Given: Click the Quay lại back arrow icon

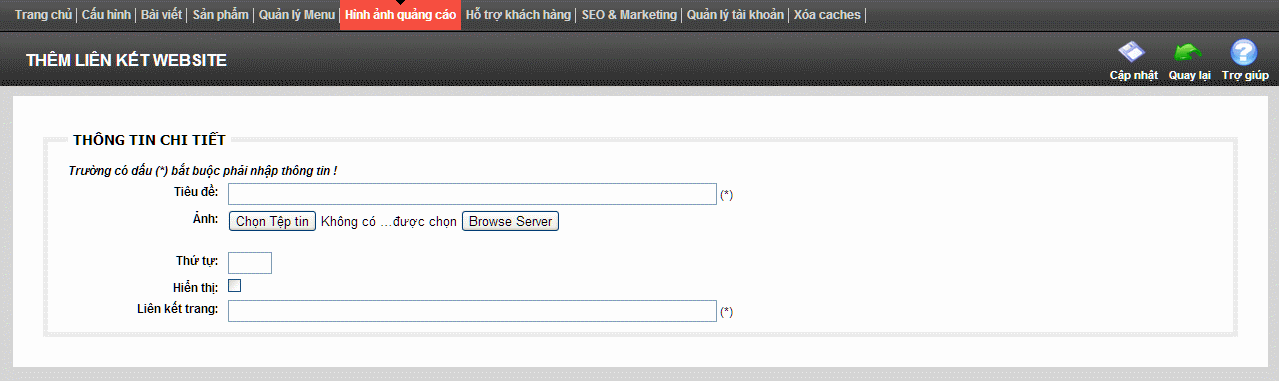Looking at the screenshot, I should click(1188, 53).
